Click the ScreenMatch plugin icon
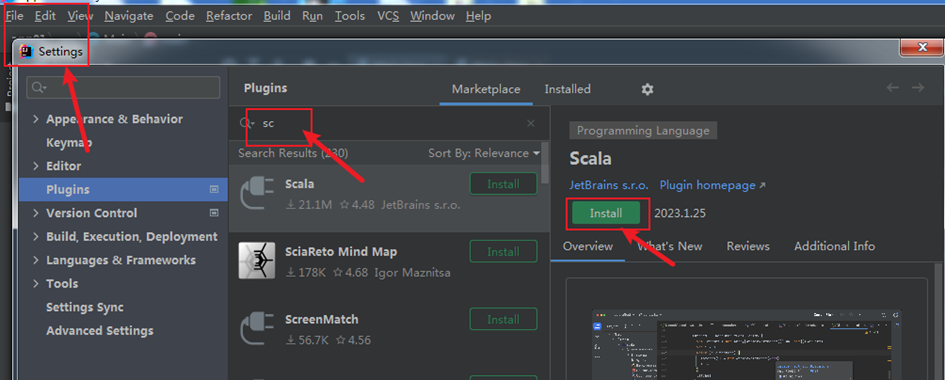This screenshot has width=945, height=380. coord(257,329)
